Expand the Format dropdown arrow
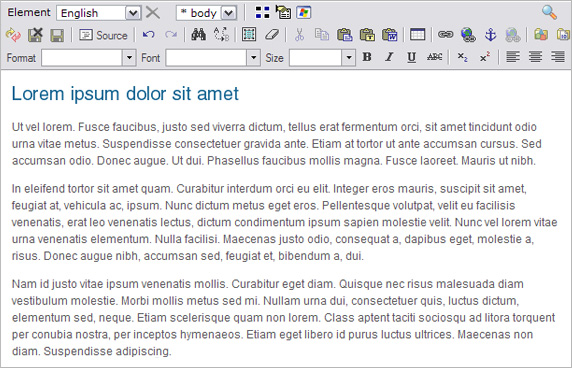 (x=129, y=58)
